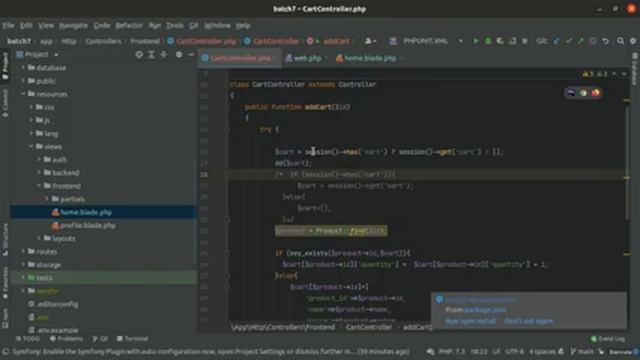640x360 pixels.
Task: Open the Refactor menu
Action: click(x=129, y=25)
